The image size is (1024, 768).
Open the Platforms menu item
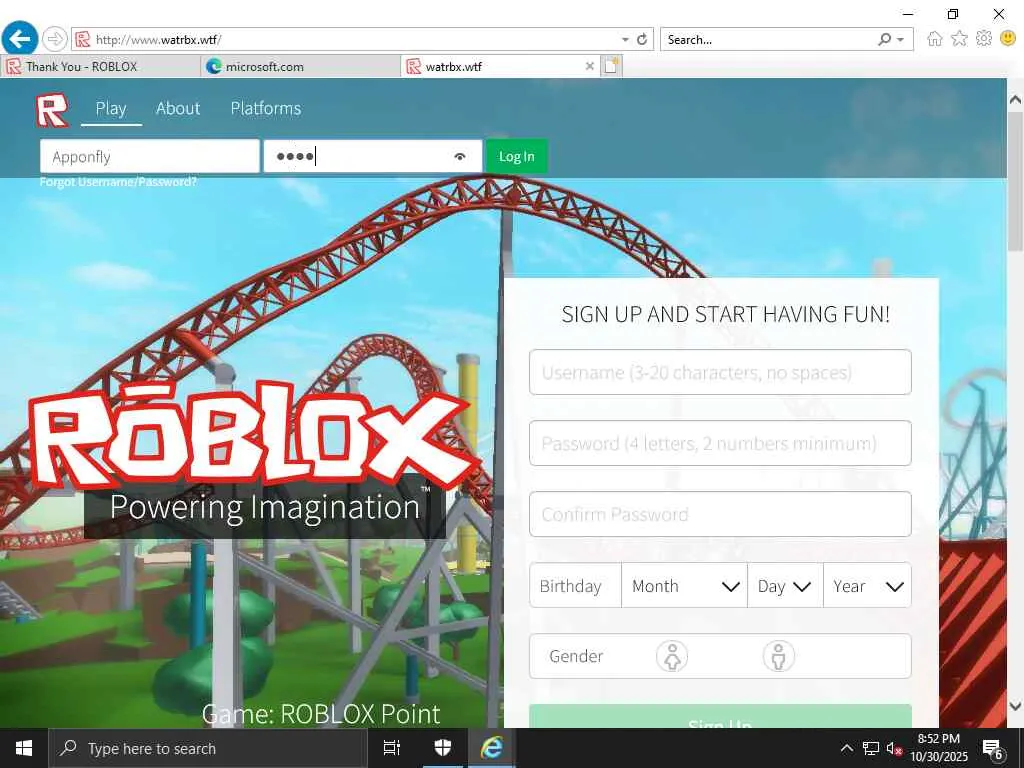[x=266, y=108]
